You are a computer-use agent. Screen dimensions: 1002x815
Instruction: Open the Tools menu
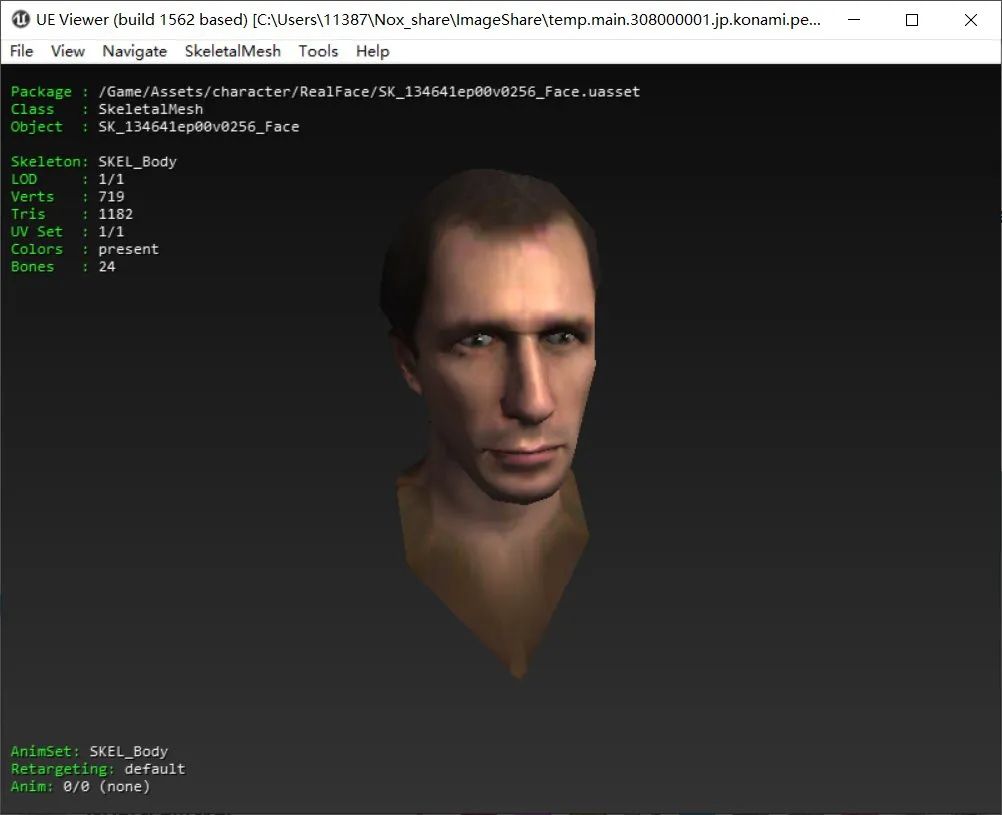318,51
